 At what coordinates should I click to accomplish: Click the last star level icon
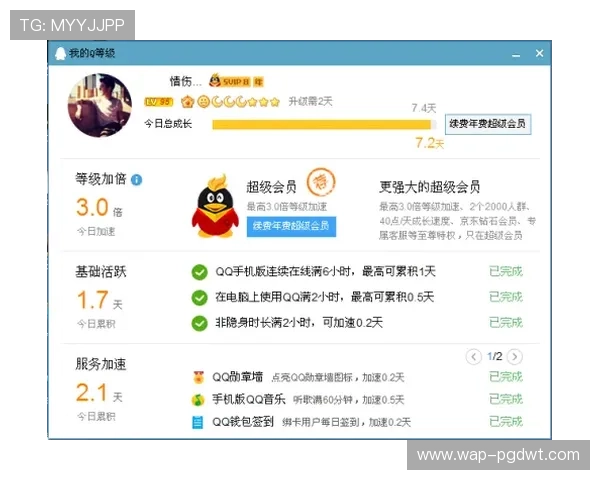pyautogui.click(x=275, y=102)
